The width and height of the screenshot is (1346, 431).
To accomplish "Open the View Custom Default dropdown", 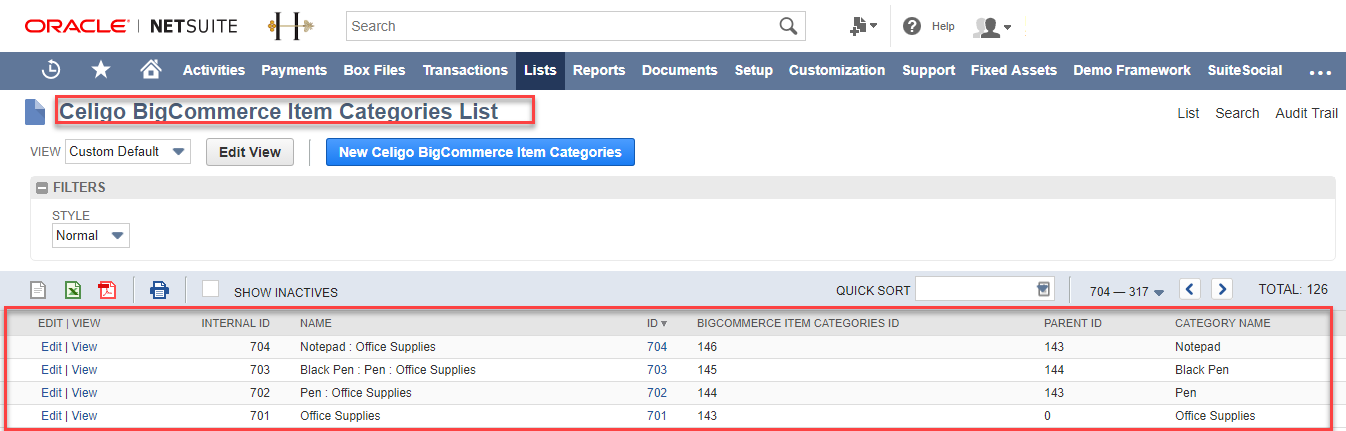I will 128,151.
